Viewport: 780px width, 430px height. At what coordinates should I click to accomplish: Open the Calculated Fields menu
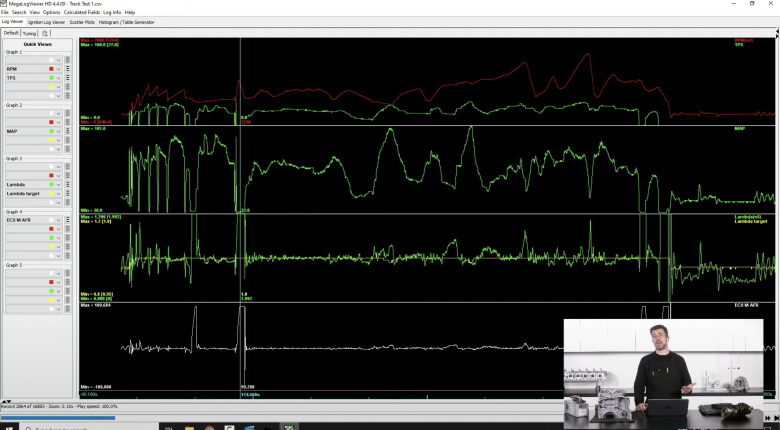[82, 12]
